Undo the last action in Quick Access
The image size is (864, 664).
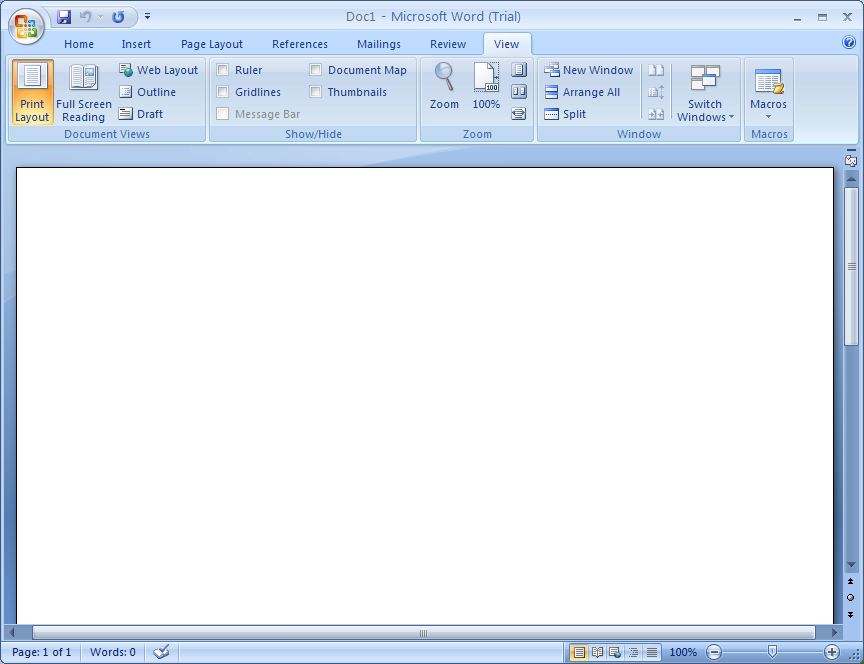(85, 17)
